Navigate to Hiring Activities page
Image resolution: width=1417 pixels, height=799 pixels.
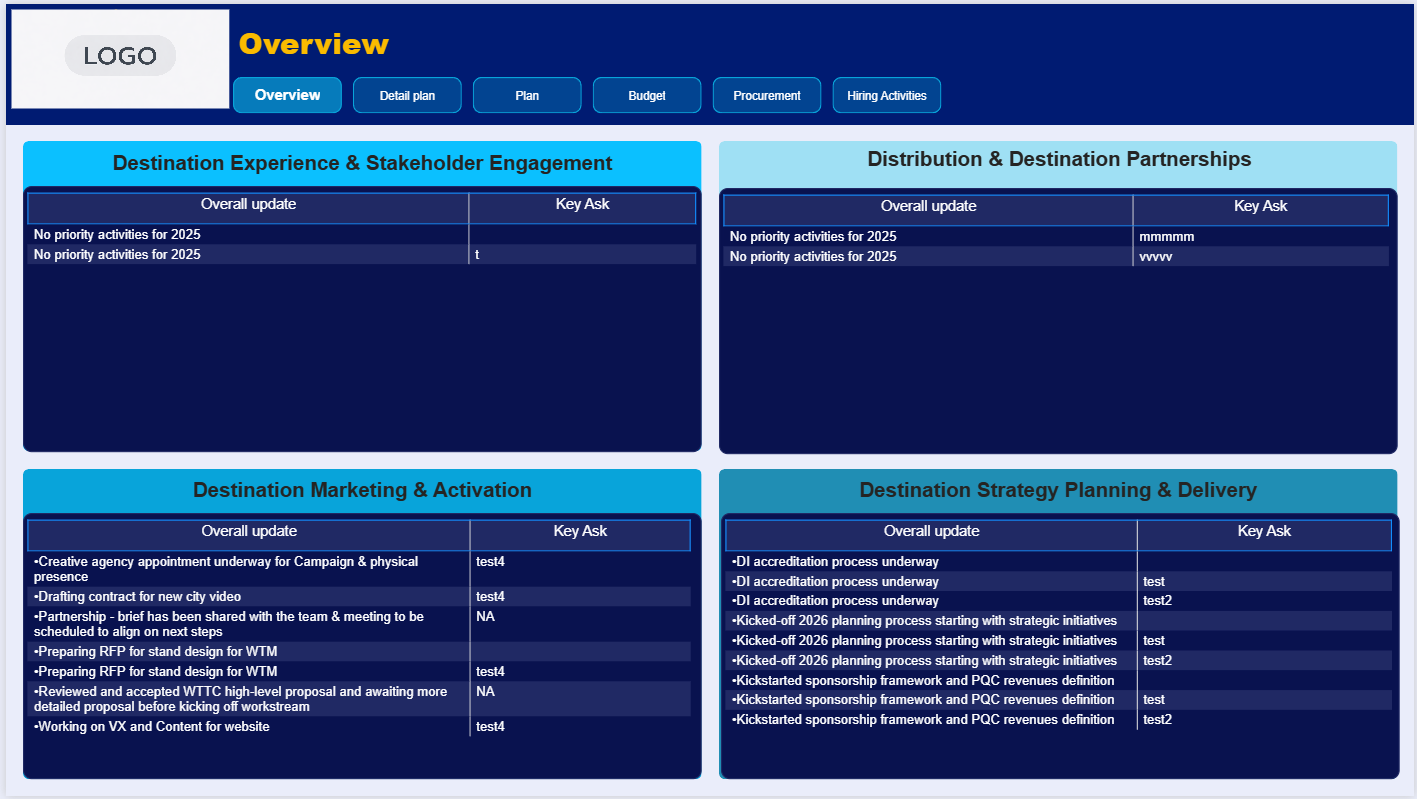887,96
